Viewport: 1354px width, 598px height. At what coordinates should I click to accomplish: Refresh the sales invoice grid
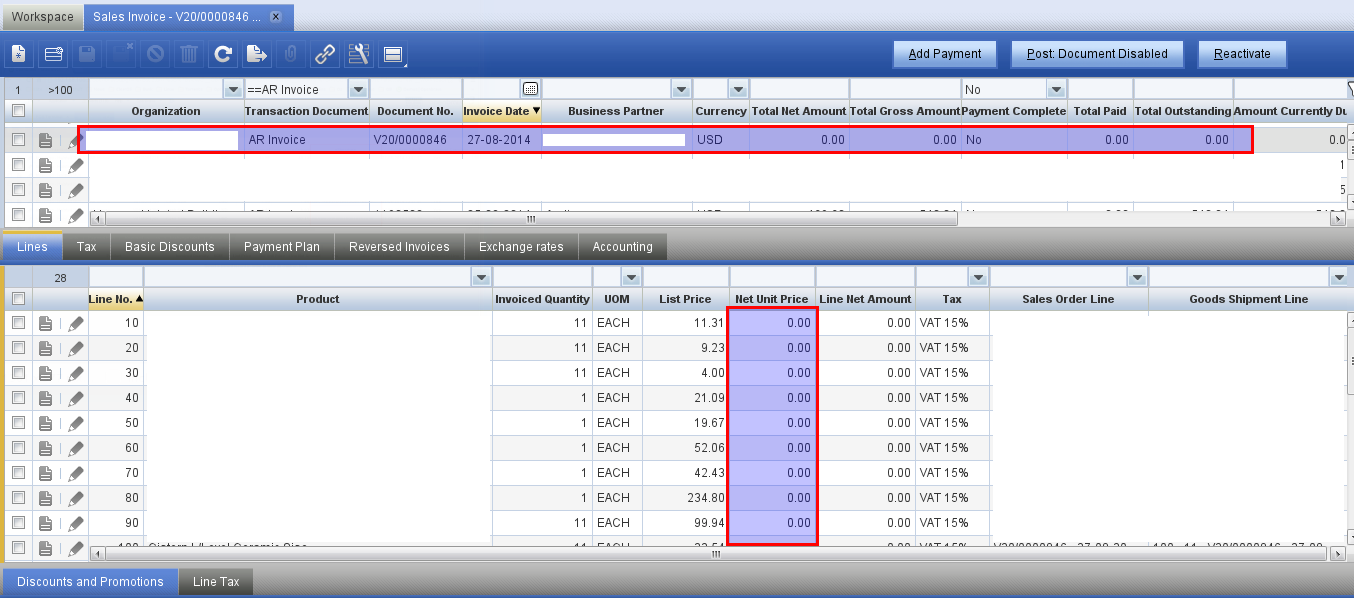[x=223, y=54]
